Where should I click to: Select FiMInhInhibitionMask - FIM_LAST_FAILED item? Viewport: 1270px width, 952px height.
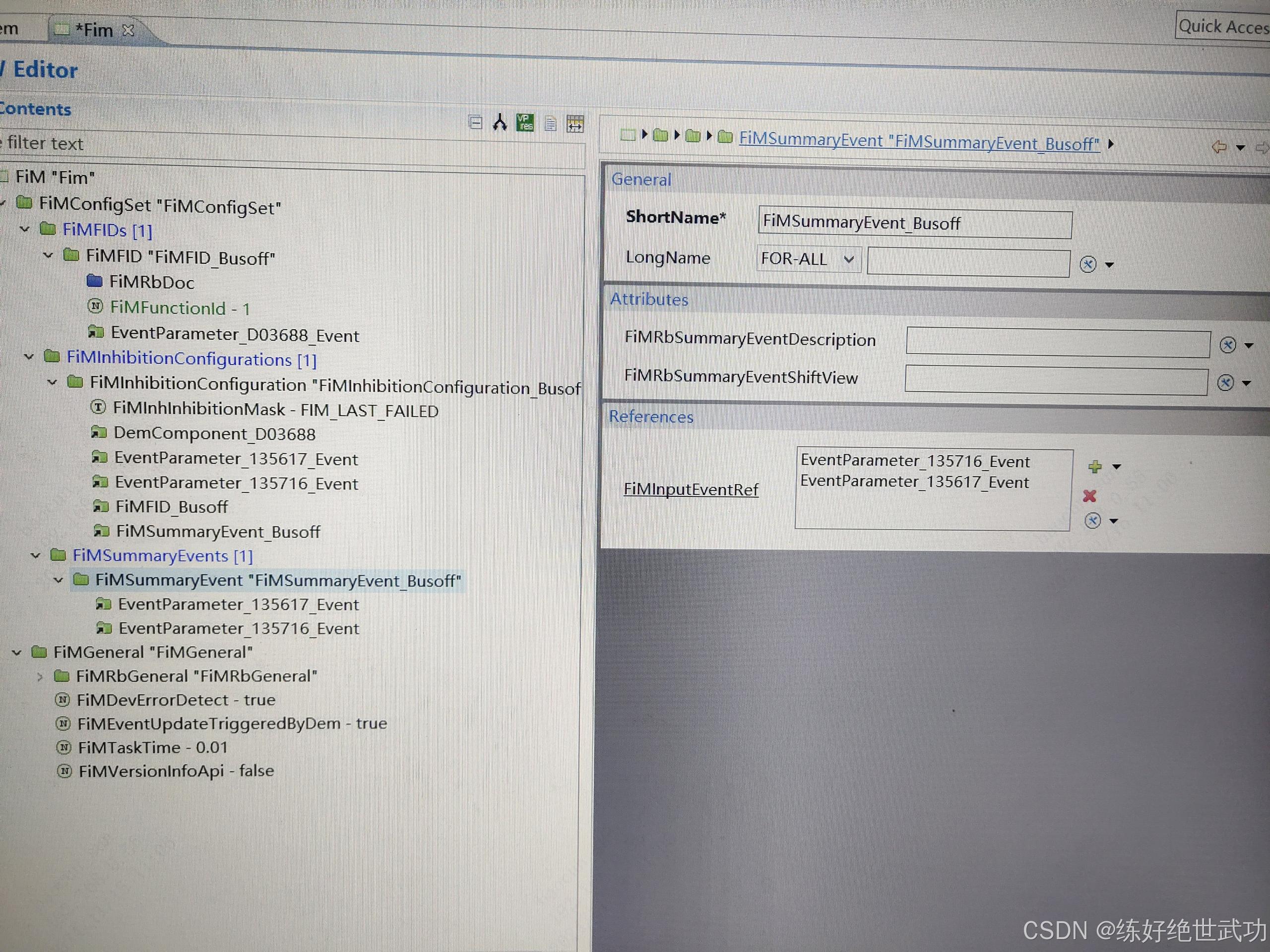275,410
